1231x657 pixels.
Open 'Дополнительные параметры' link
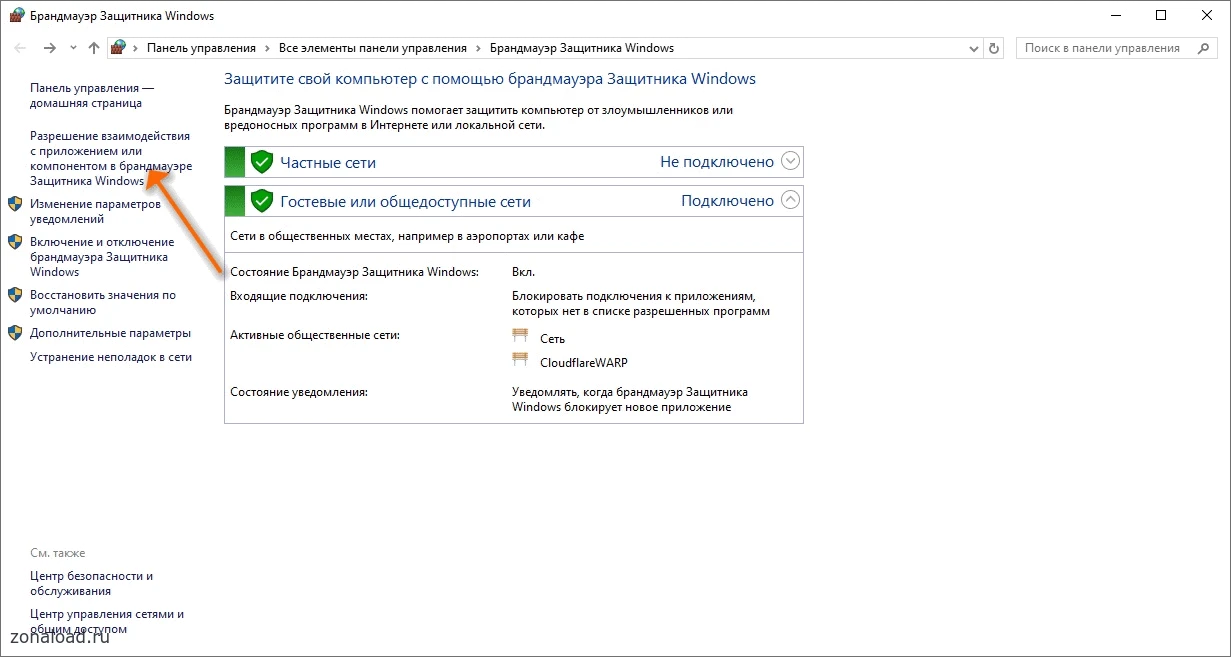(110, 333)
